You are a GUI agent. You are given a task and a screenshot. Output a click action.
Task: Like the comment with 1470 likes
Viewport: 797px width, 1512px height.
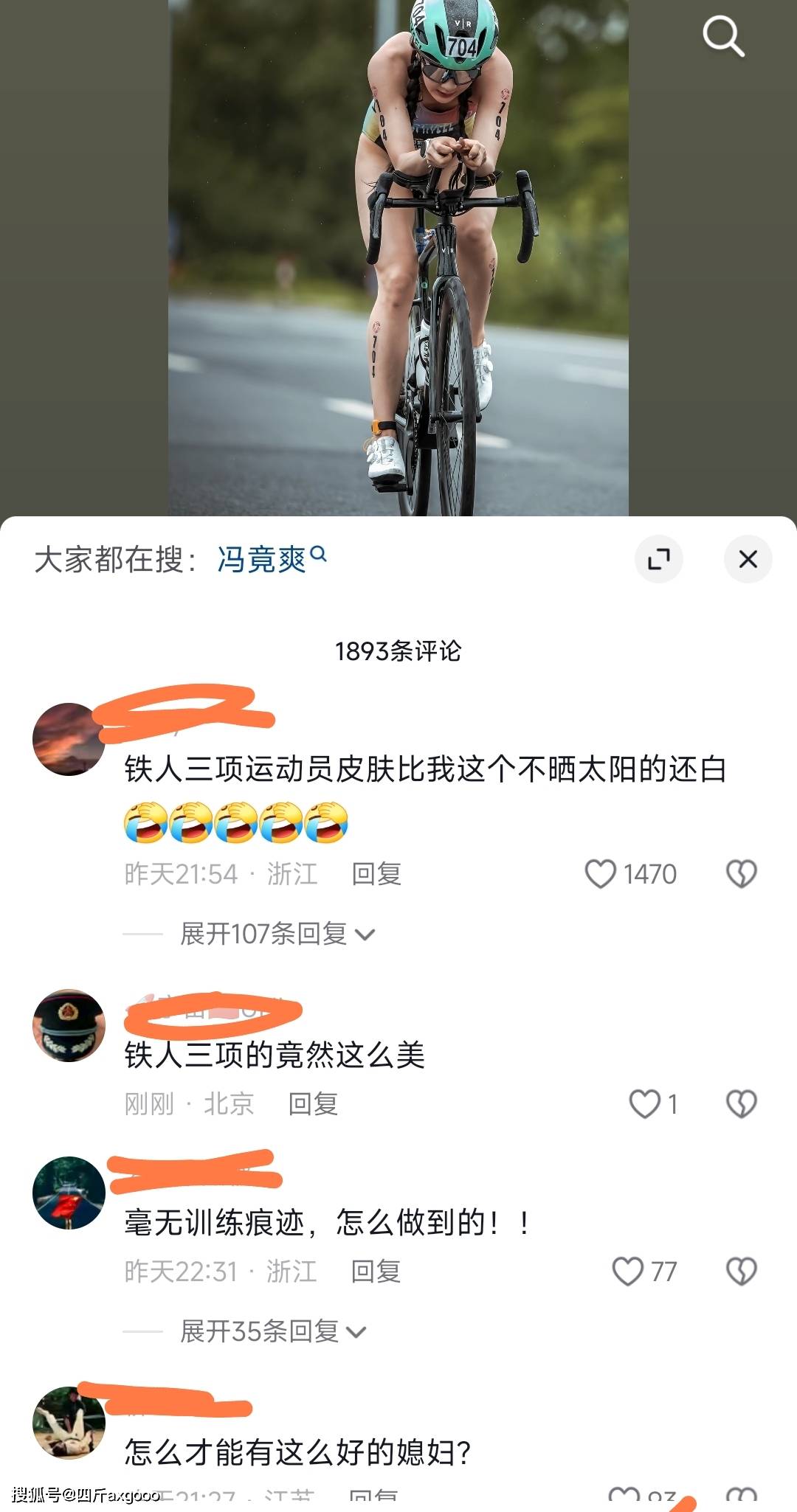coord(600,874)
